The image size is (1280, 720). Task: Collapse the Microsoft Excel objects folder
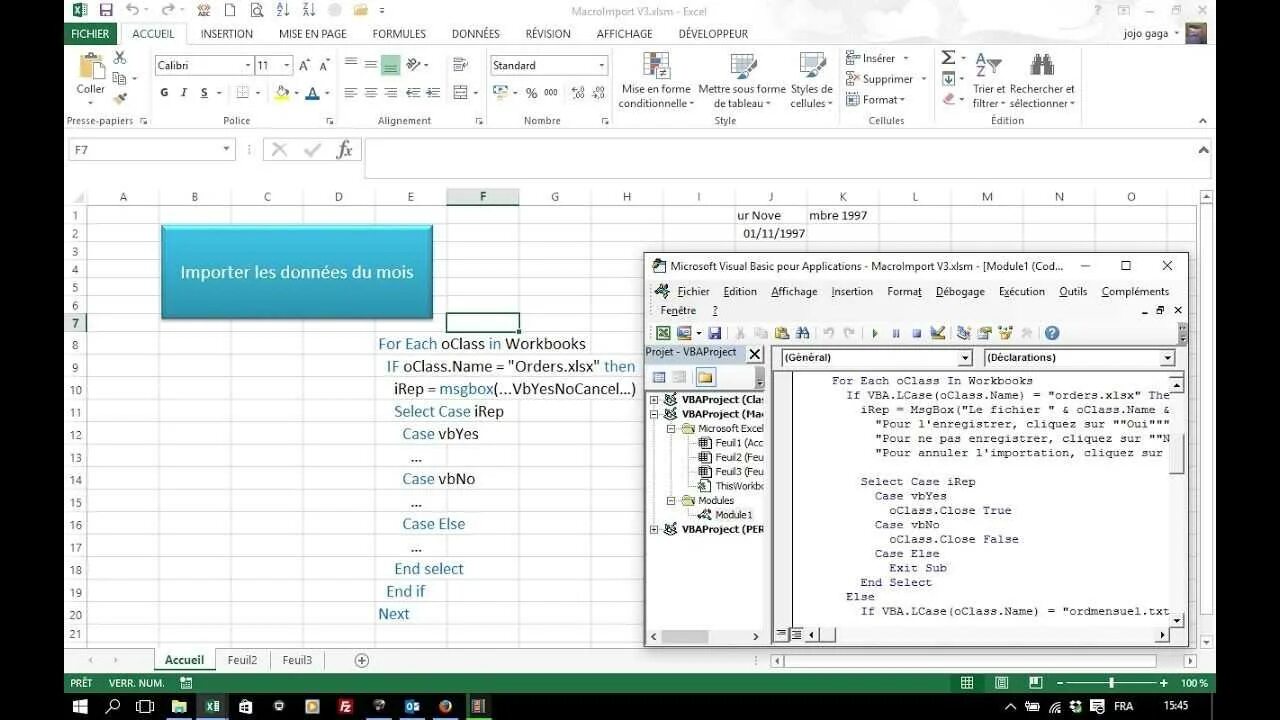click(672, 428)
